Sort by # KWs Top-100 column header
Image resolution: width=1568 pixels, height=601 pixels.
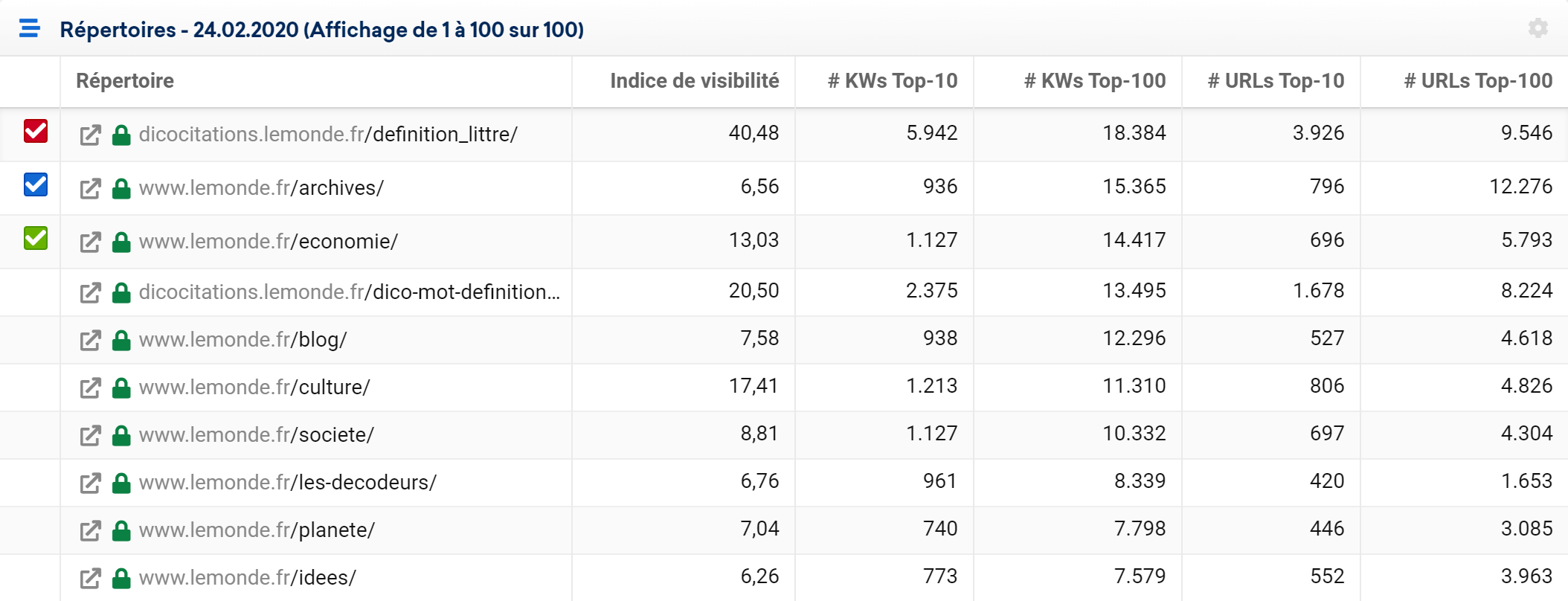click(1095, 80)
